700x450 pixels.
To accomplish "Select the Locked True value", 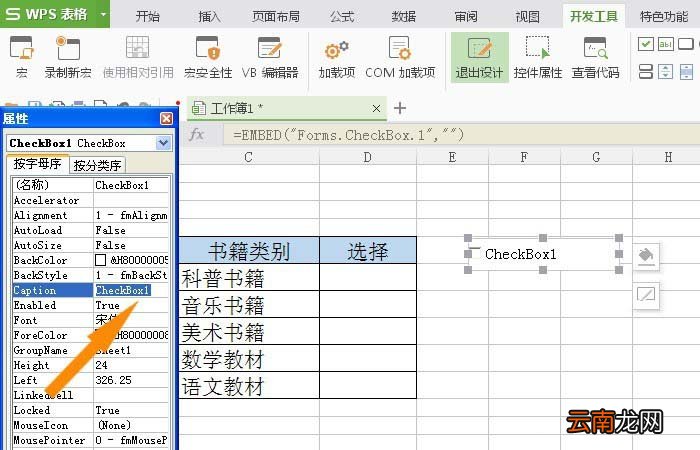I will pos(131,410).
